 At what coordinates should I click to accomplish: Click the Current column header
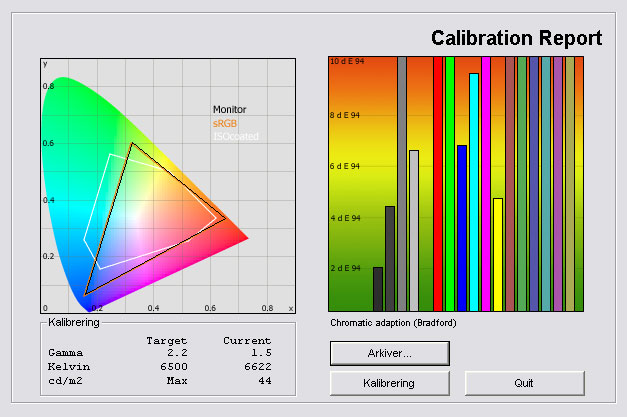click(247, 341)
